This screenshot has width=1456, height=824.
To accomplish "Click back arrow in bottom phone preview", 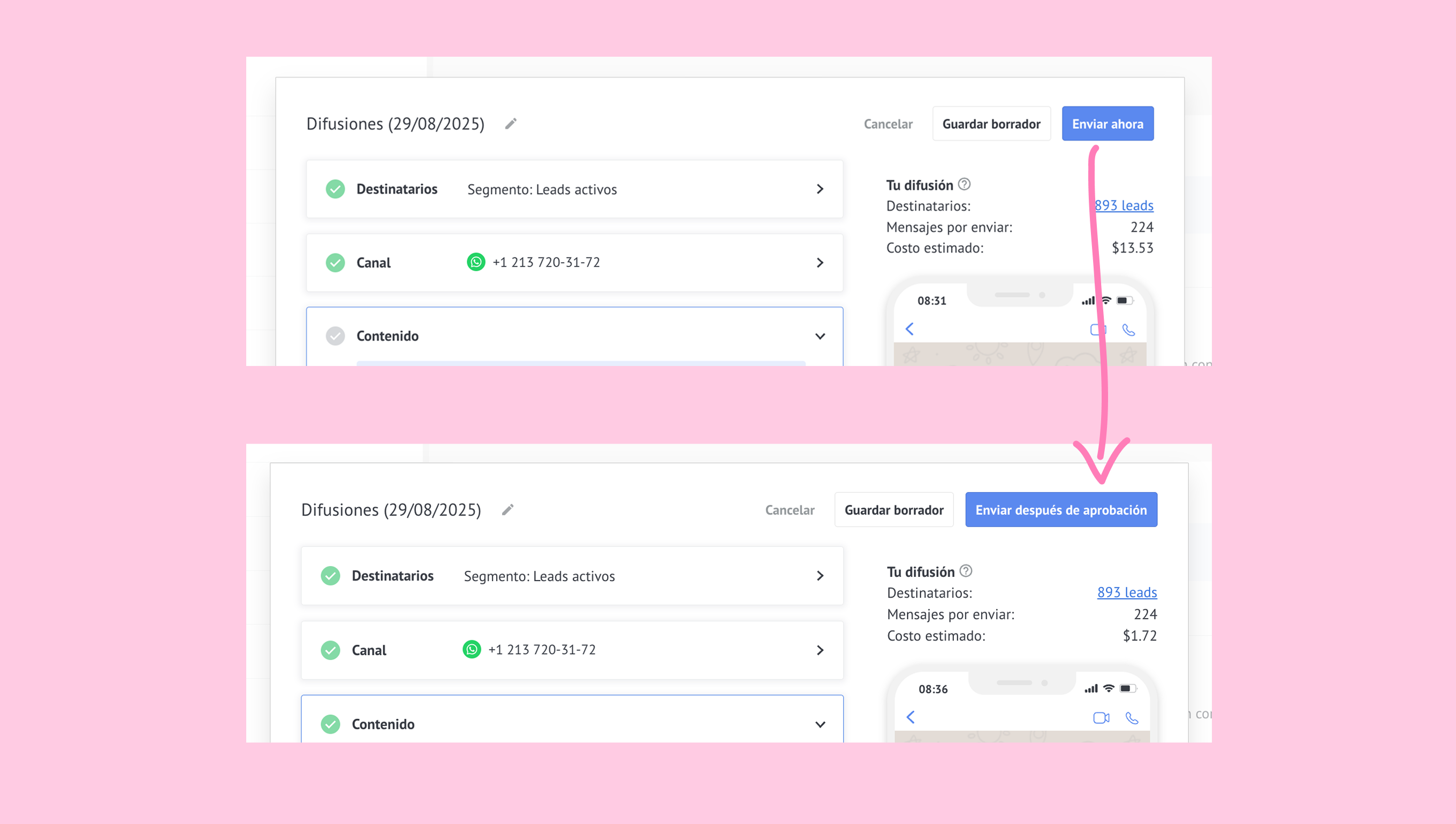I will click(x=911, y=717).
